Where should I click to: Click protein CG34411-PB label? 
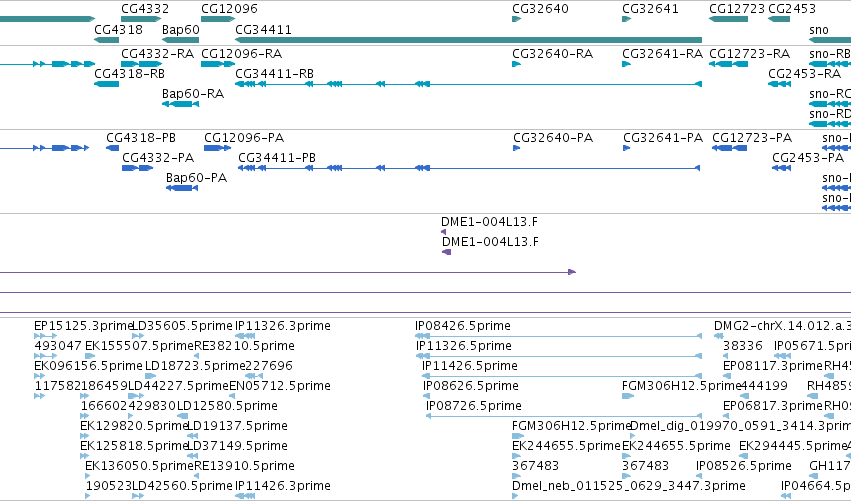pos(277,158)
